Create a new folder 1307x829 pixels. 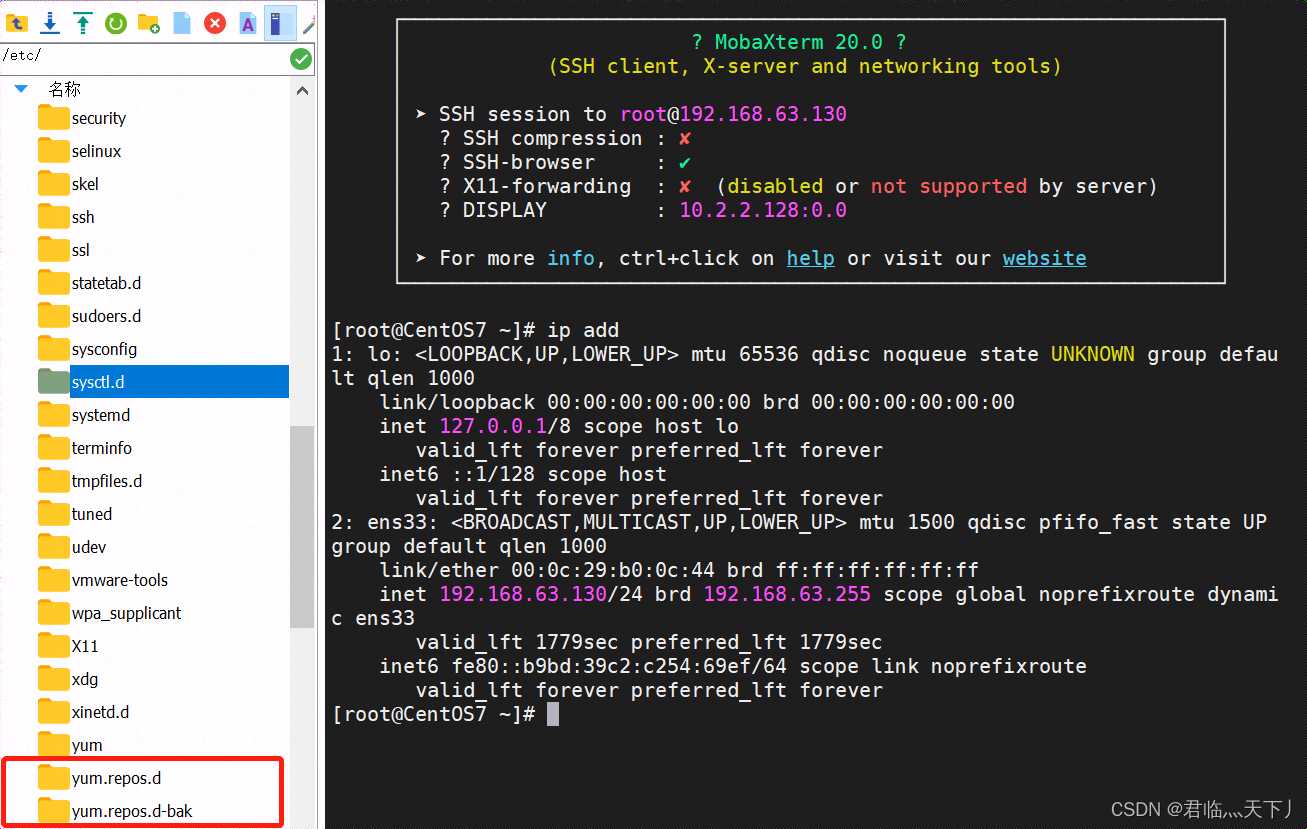(149, 22)
